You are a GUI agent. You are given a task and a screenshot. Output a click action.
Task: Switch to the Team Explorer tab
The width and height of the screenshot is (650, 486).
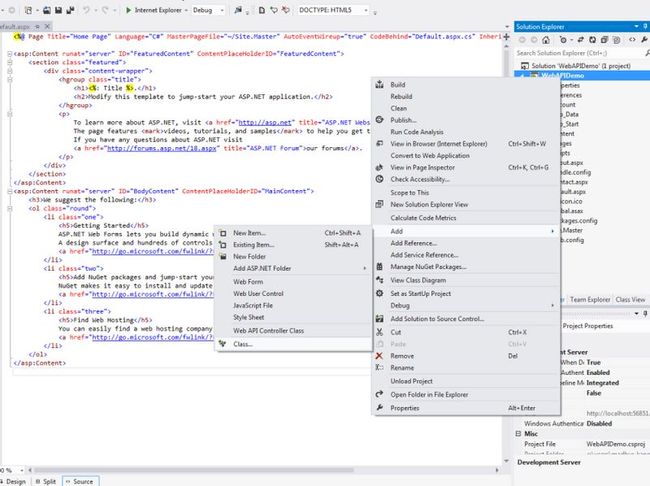pyautogui.click(x=590, y=299)
